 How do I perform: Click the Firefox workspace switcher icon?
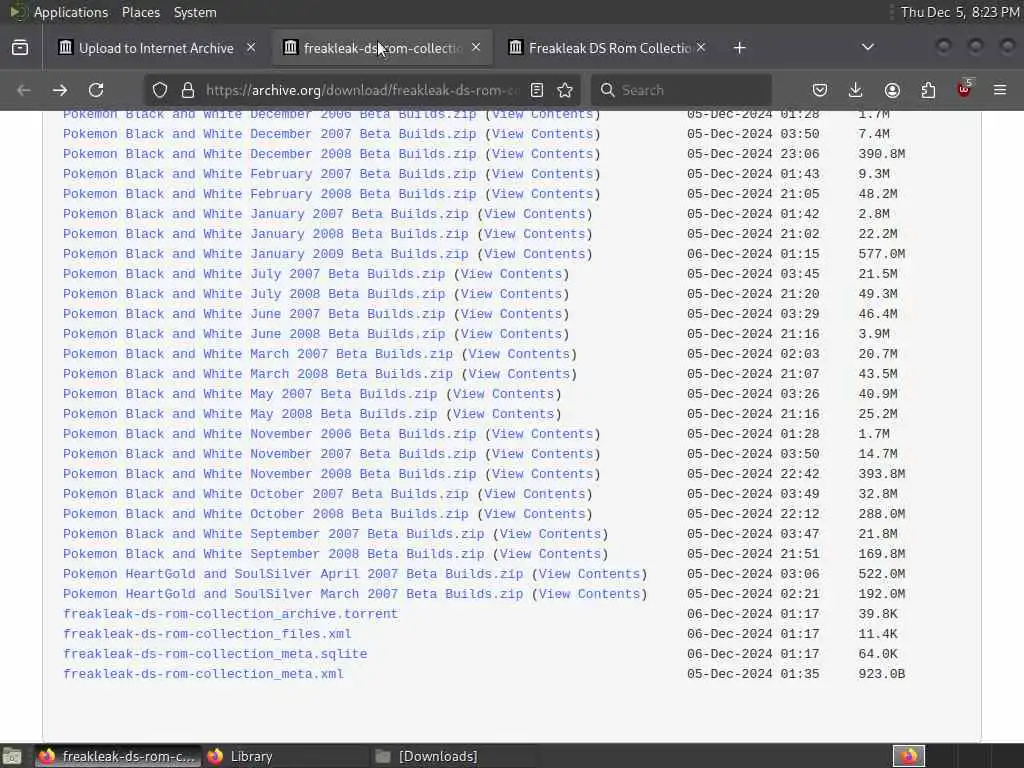coord(908,756)
